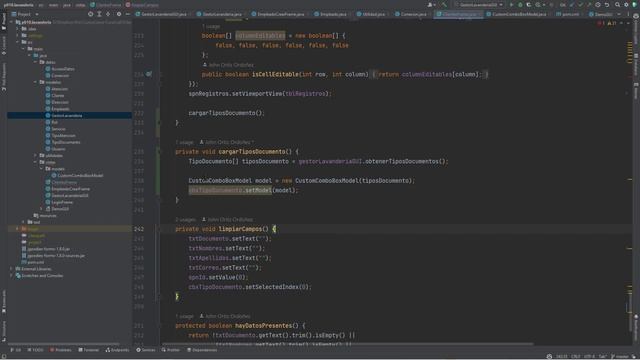Expand all icon in Project panel header
The width and height of the screenshot is (640, 360).
[99, 14]
